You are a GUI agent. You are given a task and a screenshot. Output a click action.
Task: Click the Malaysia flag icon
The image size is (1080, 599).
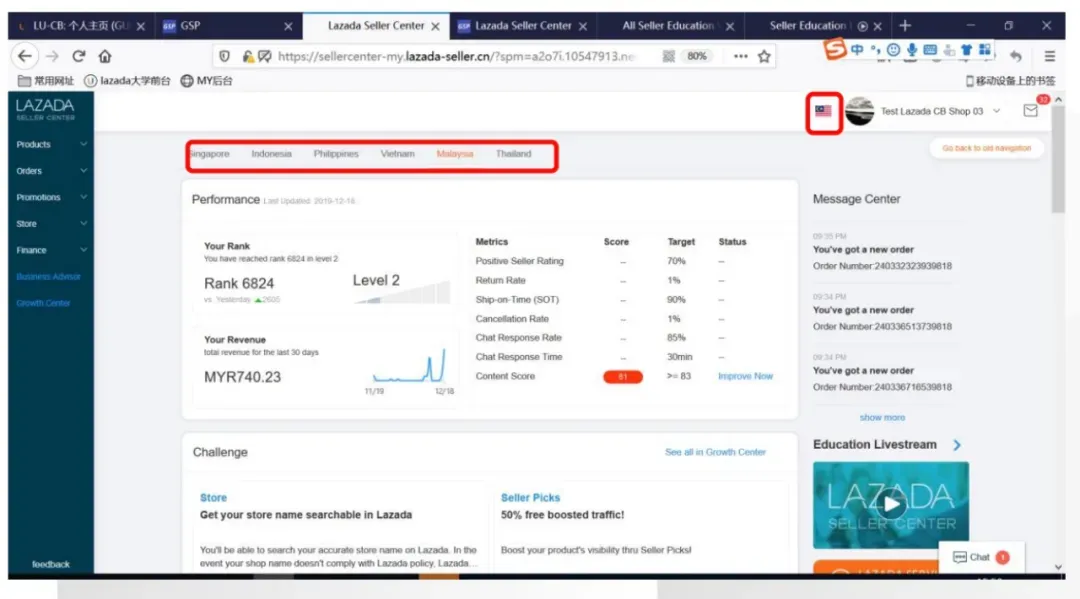823,111
